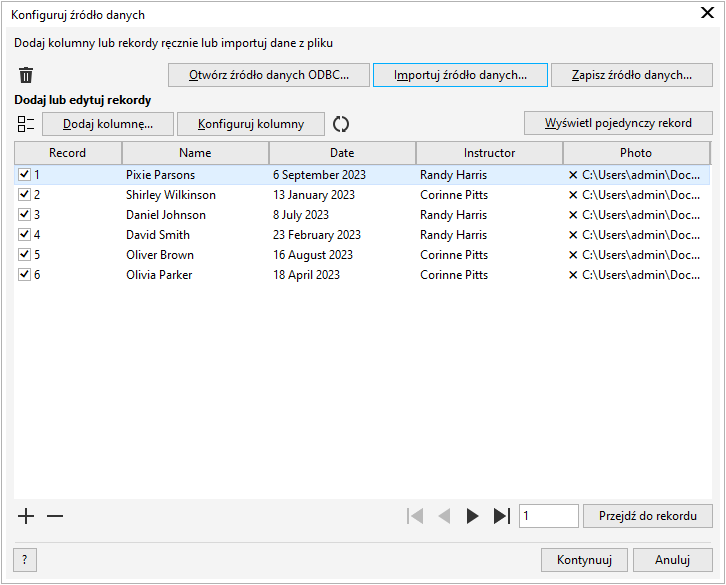Remove record using the minus icon
The height and width of the screenshot is (585, 726).
(55, 516)
